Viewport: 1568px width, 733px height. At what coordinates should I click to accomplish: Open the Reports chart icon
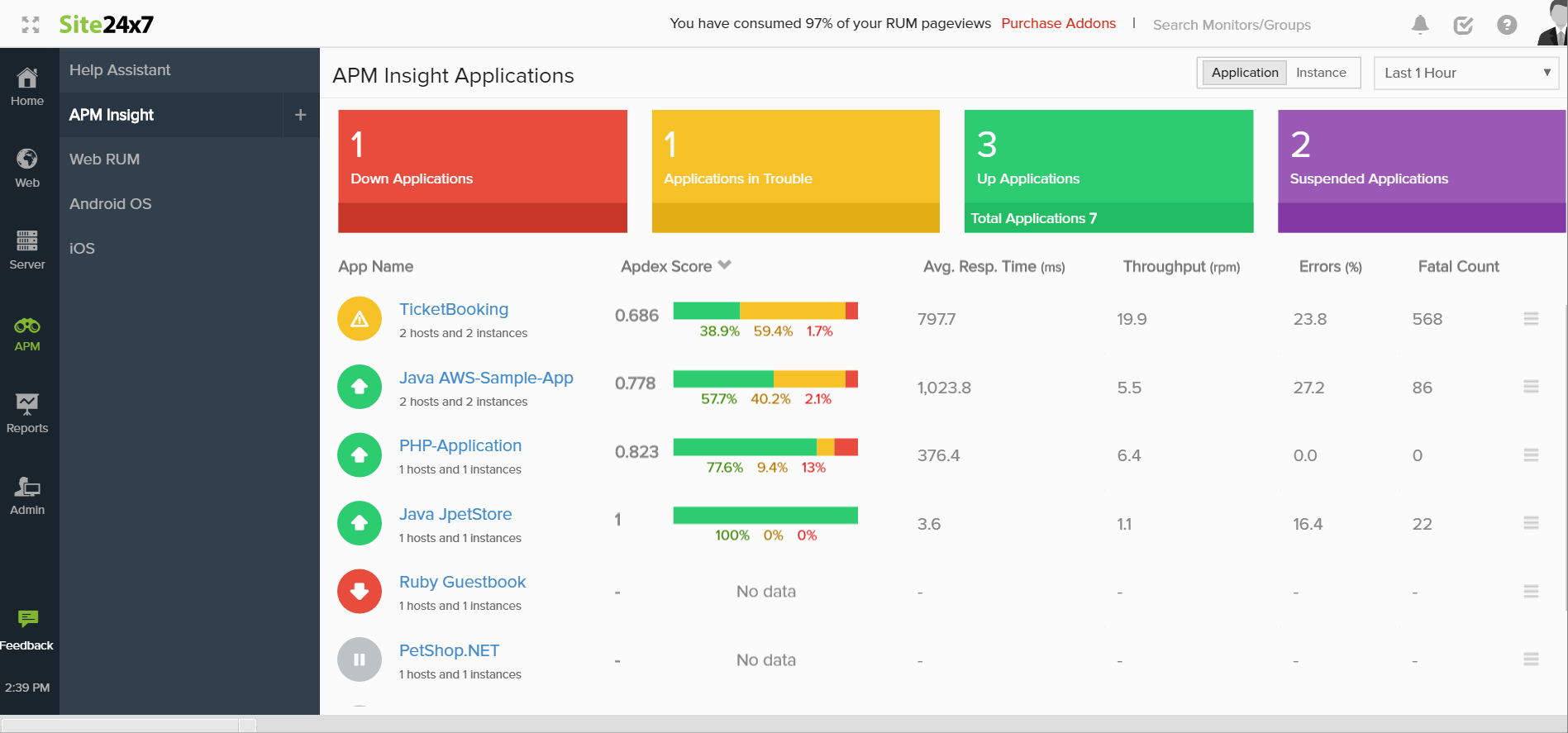click(x=27, y=403)
